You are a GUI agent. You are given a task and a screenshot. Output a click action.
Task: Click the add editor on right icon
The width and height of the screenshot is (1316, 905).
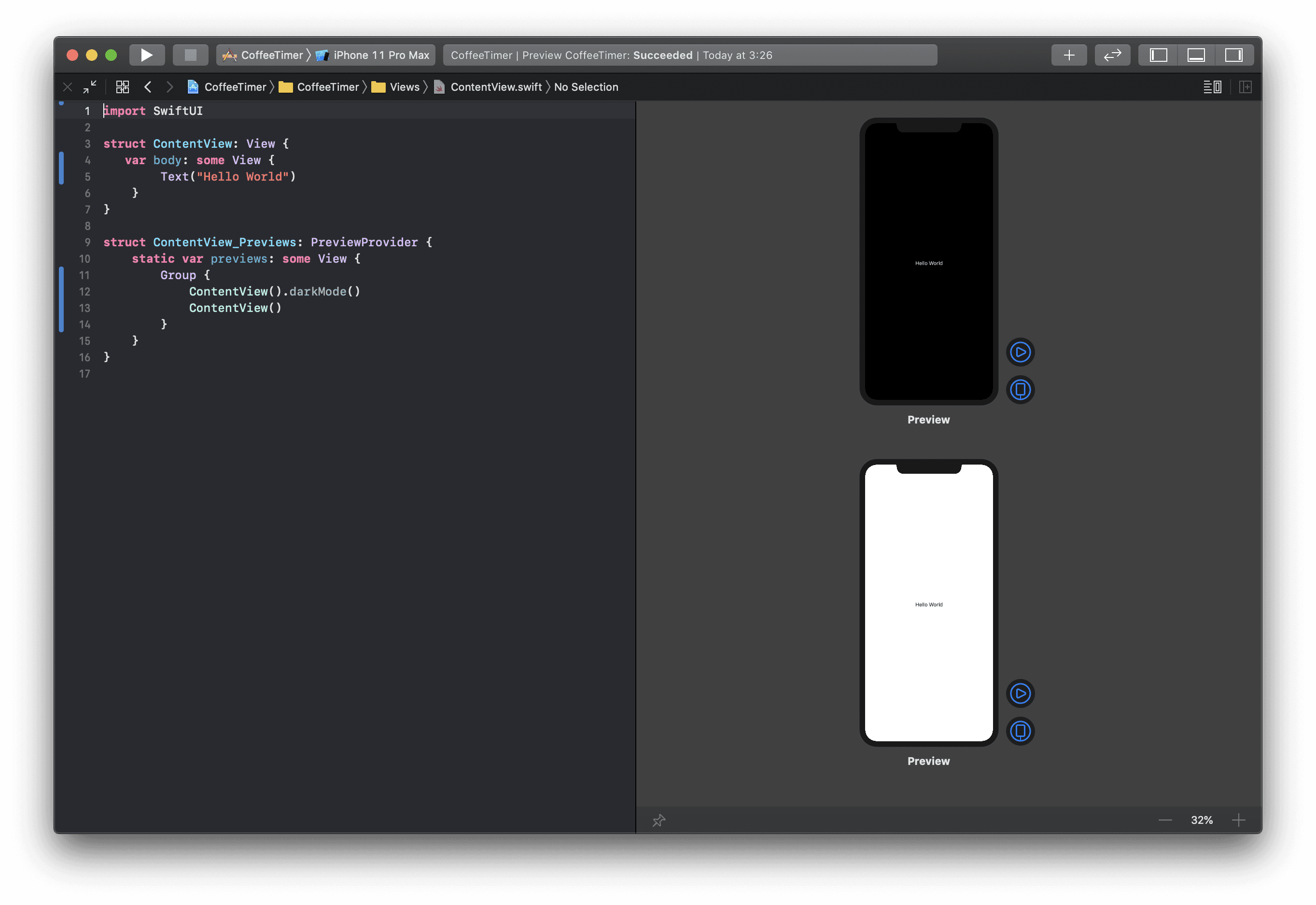click(x=1245, y=87)
